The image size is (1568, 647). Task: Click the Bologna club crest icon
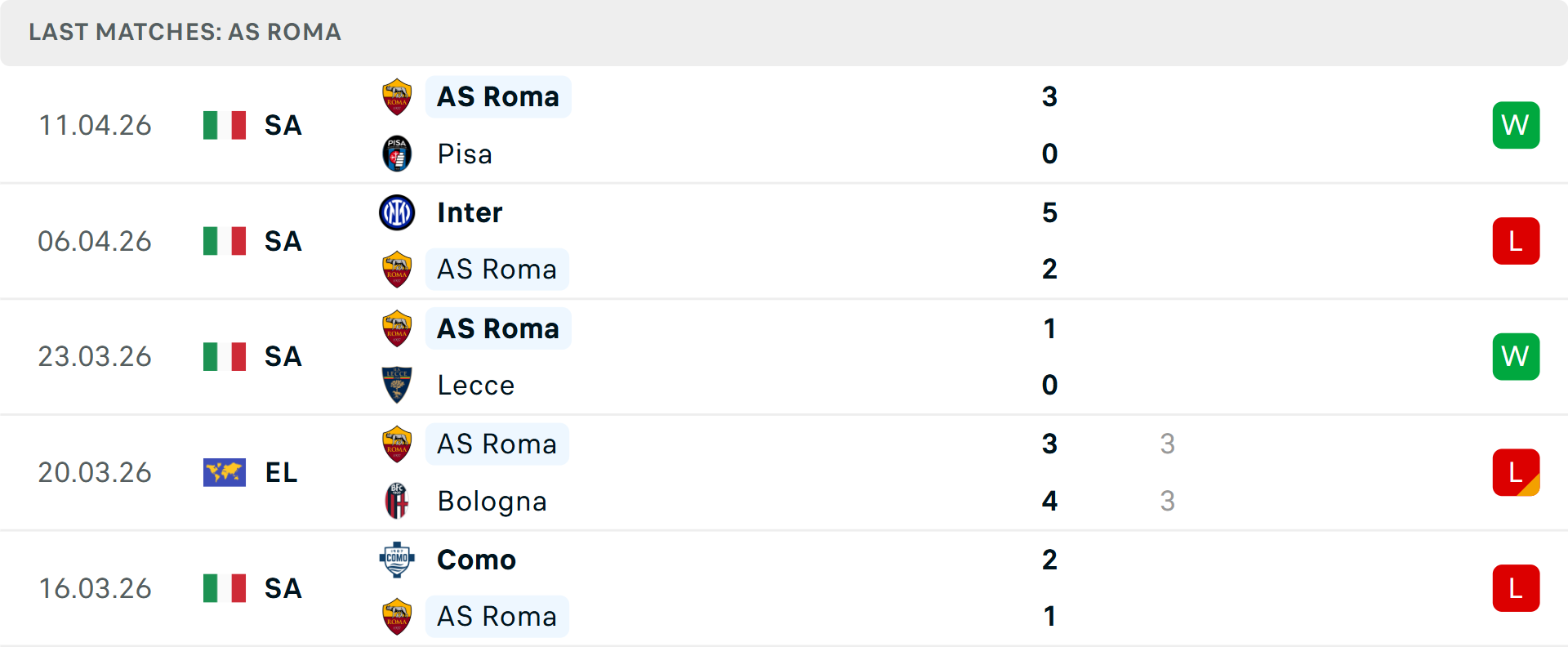click(x=397, y=502)
